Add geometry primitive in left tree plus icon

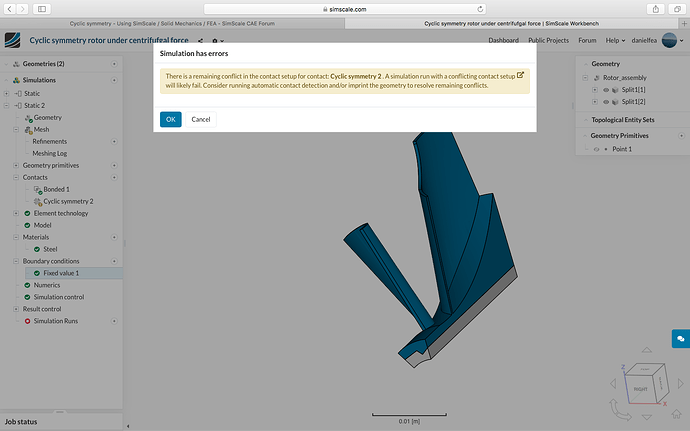(114, 166)
